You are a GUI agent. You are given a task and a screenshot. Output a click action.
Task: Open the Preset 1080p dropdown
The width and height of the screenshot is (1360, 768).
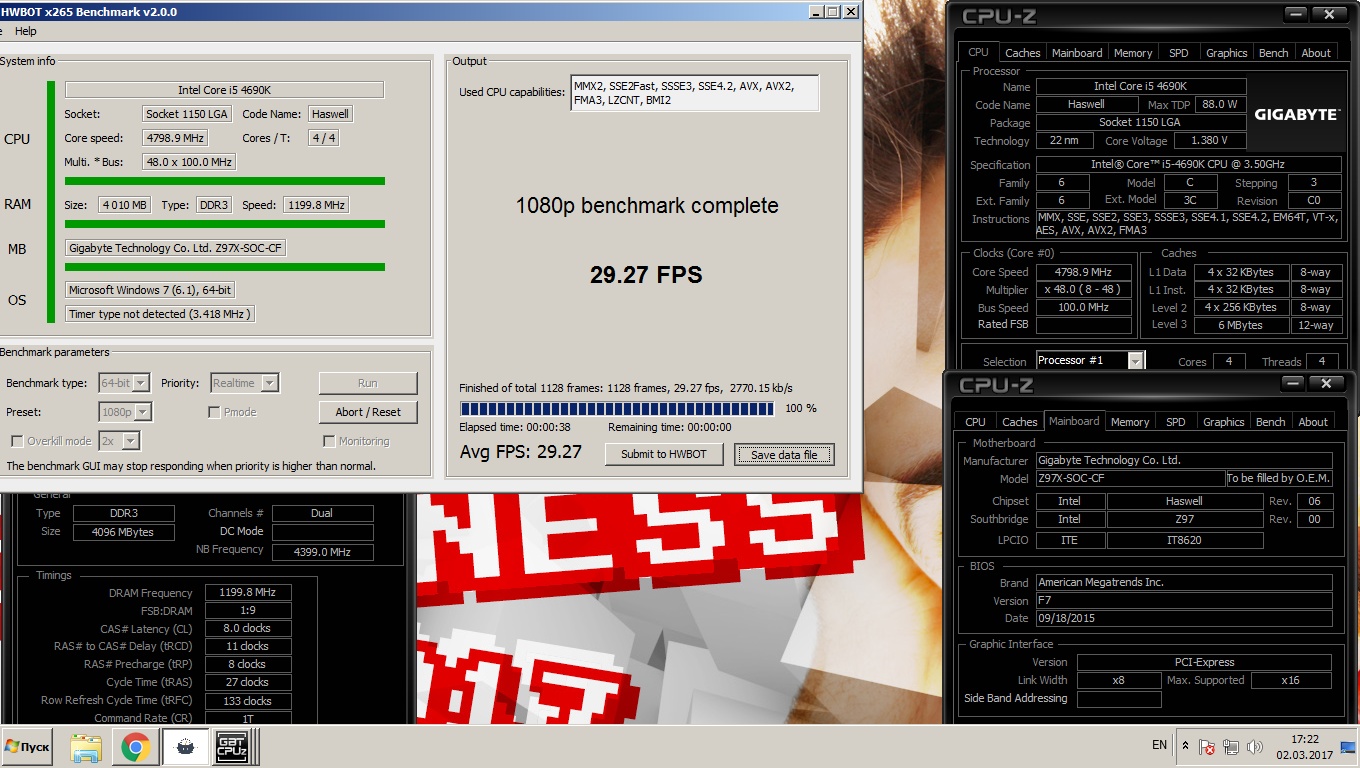click(x=125, y=412)
